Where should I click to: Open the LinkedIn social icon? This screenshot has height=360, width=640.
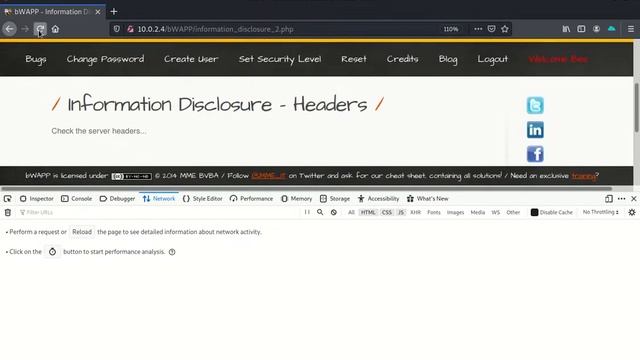535,130
